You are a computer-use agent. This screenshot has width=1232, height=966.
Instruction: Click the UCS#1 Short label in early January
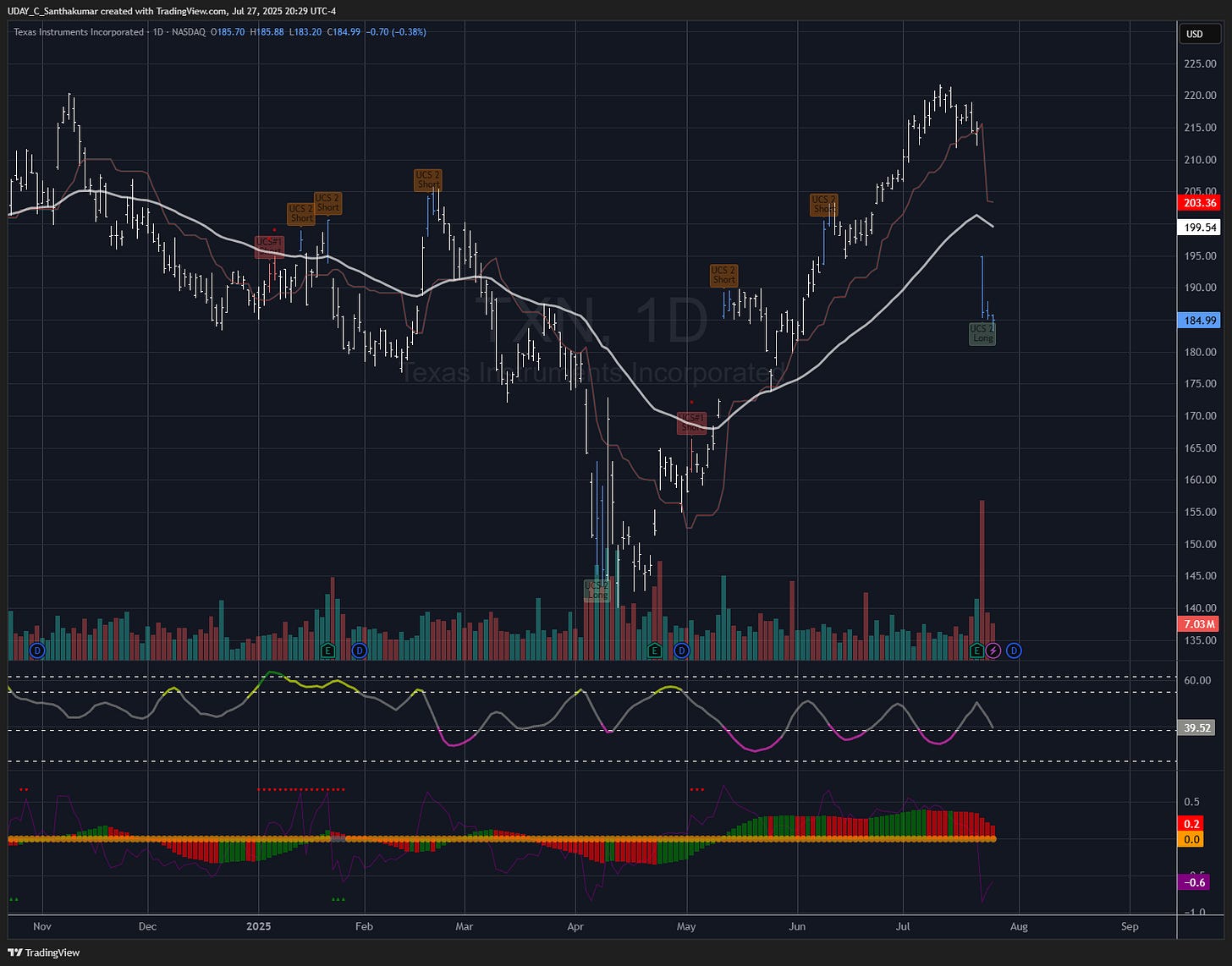point(269,246)
